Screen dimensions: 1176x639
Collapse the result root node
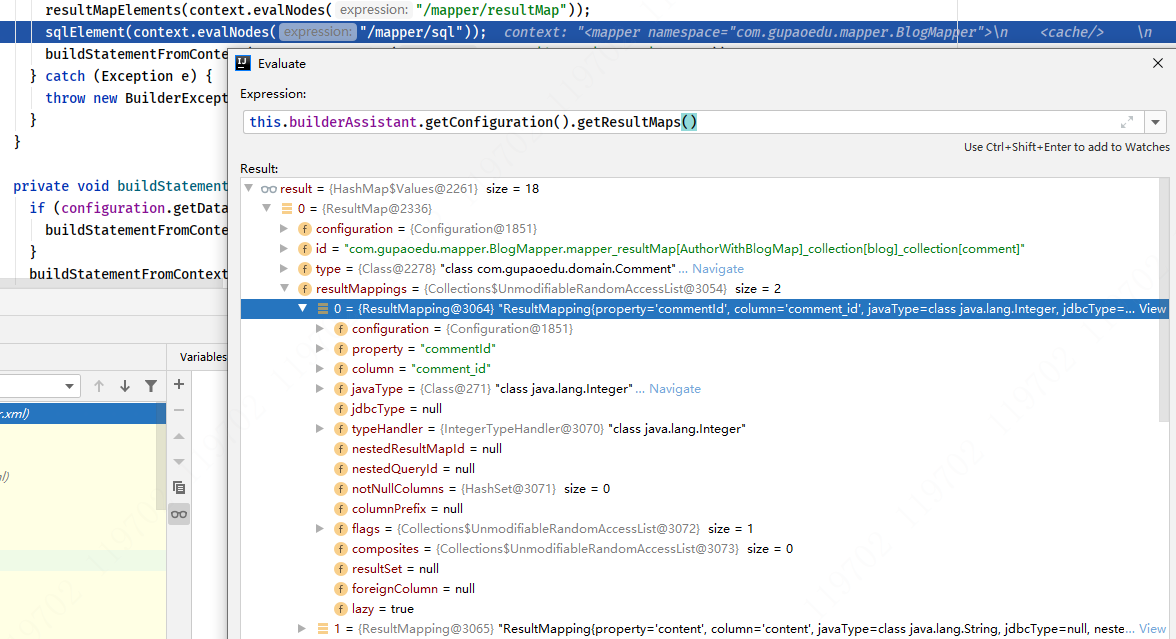[249, 188]
